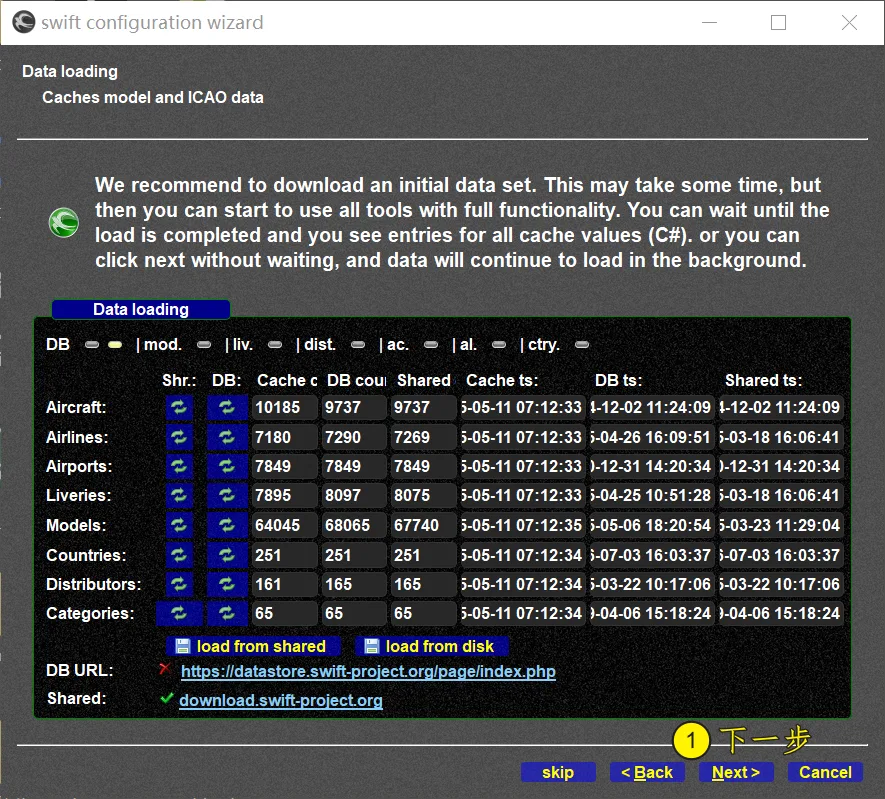
Task: Select the Data loading group tab
Action: pyautogui.click(x=141, y=309)
